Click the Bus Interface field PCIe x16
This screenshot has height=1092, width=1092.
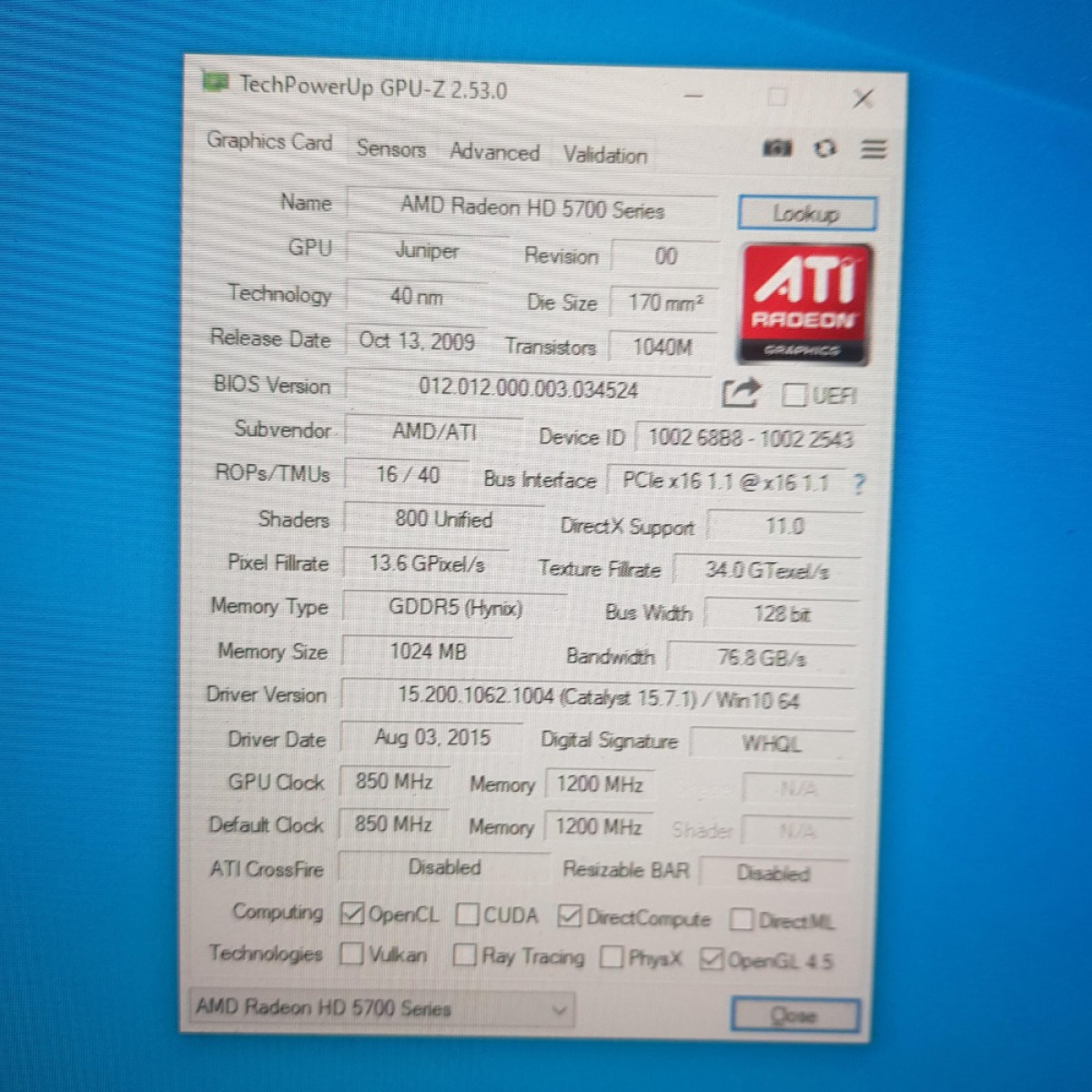[x=726, y=481]
